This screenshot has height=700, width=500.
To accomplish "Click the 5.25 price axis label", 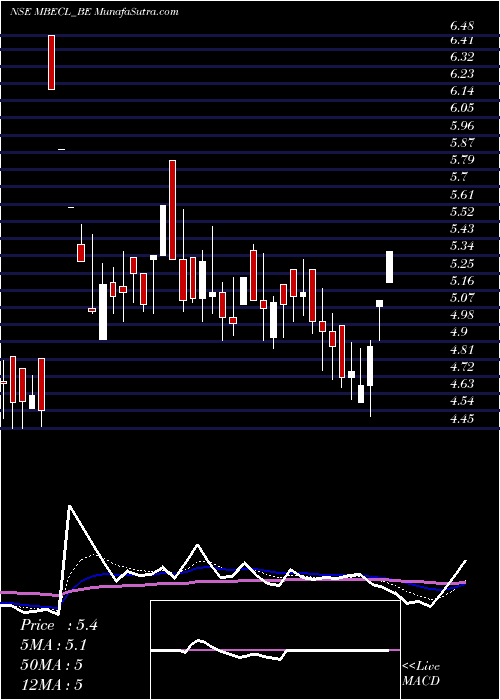I will point(462,263).
